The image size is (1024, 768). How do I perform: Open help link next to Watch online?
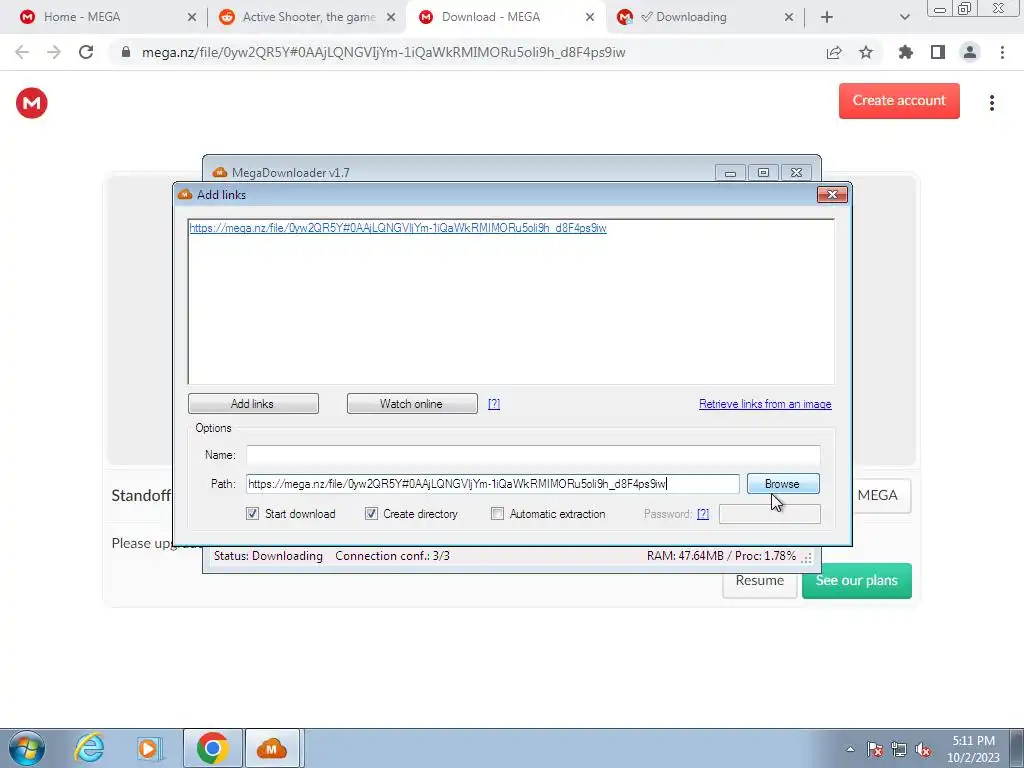(x=494, y=404)
